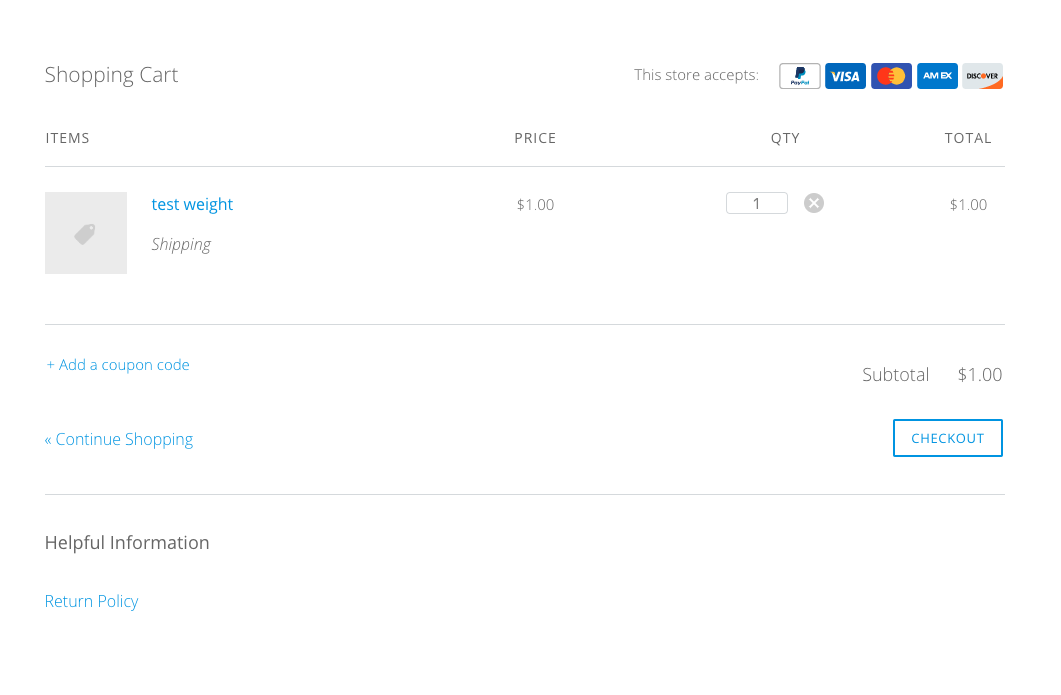Viewport: 1061px width, 695px height.
Task: Remove test weight item from cart
Action: pyautogui.click(x=813, y=203)
